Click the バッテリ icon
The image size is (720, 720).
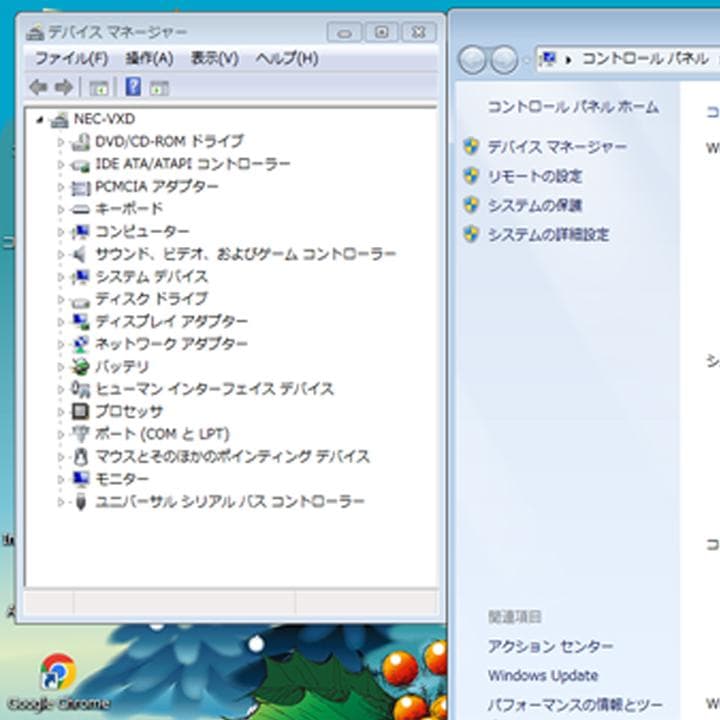click(x=80, y=366)
